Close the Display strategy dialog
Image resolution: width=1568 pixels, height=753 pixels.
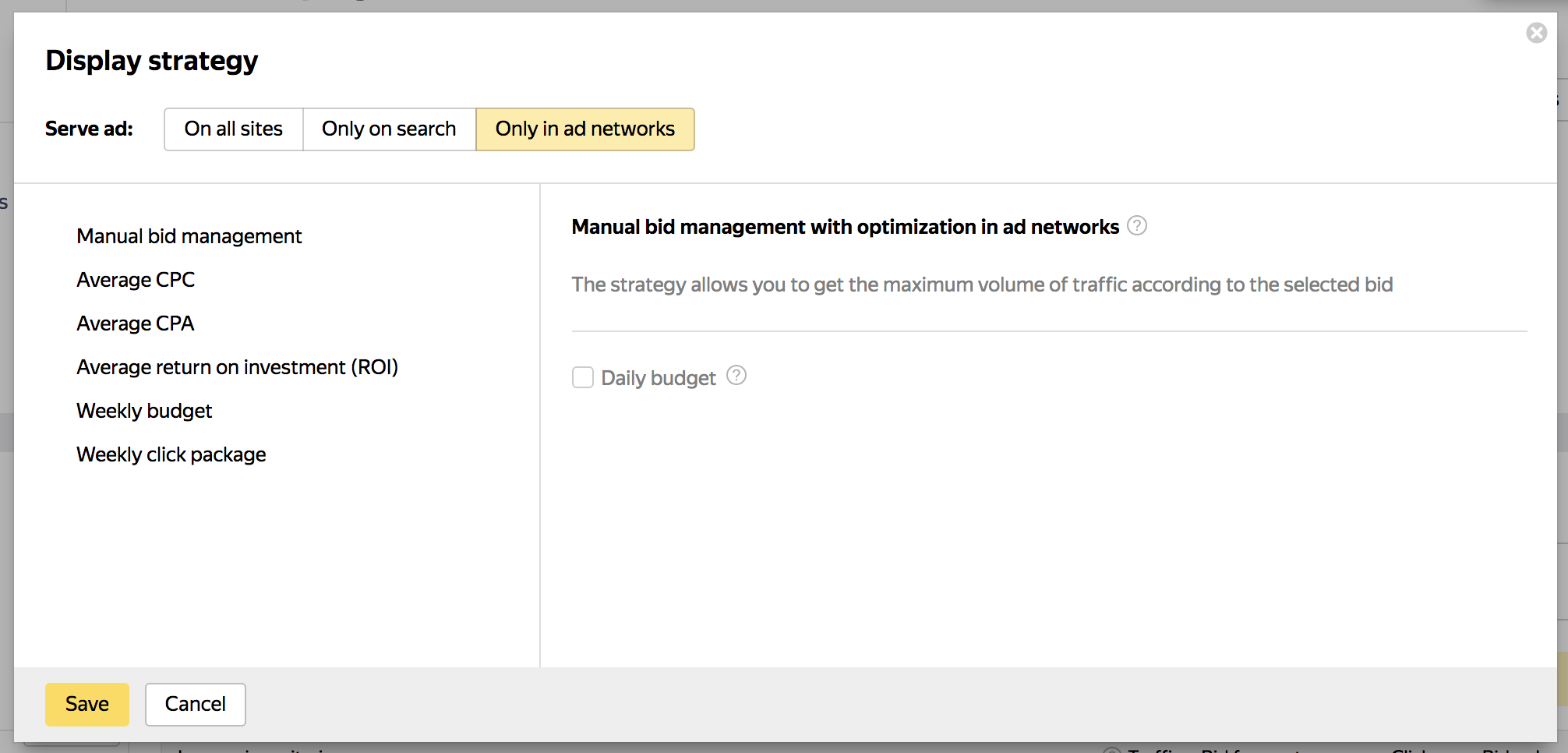point(1536,33)
